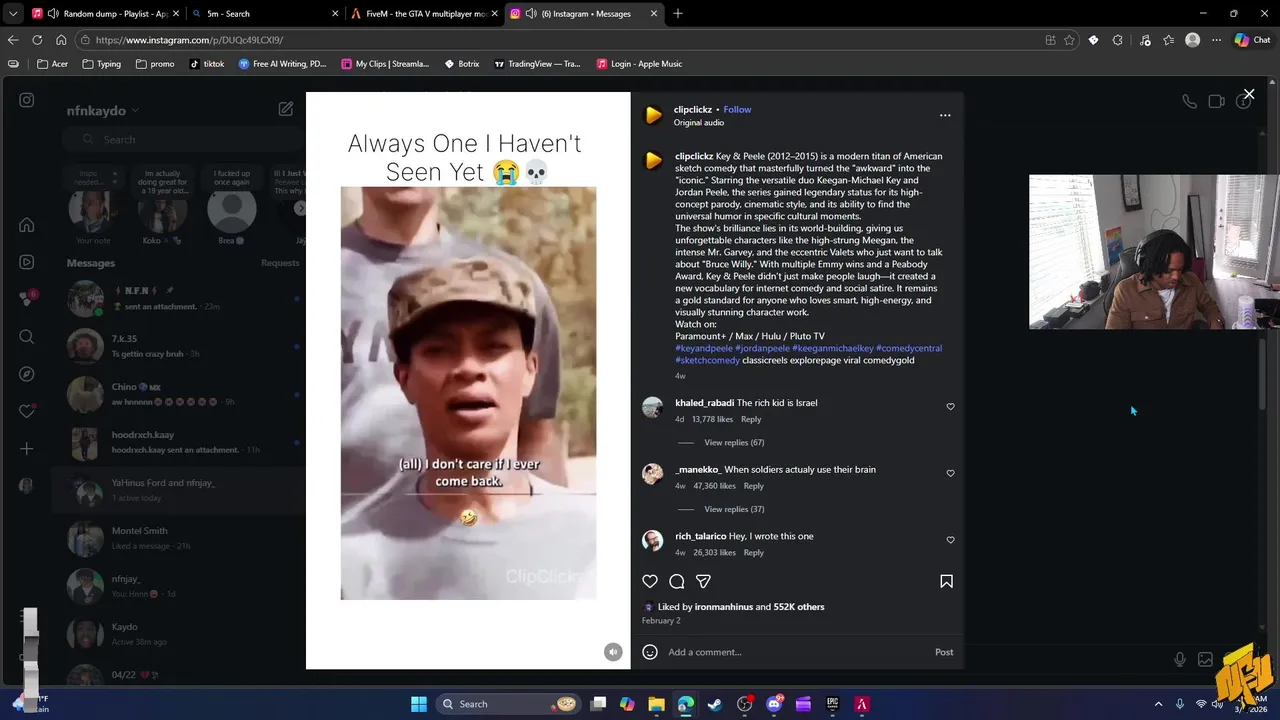The image size is (1280, 720).
Task: Record a voice message with the microphone icon
Action: pyautogui.click(x=1180, y=659)
